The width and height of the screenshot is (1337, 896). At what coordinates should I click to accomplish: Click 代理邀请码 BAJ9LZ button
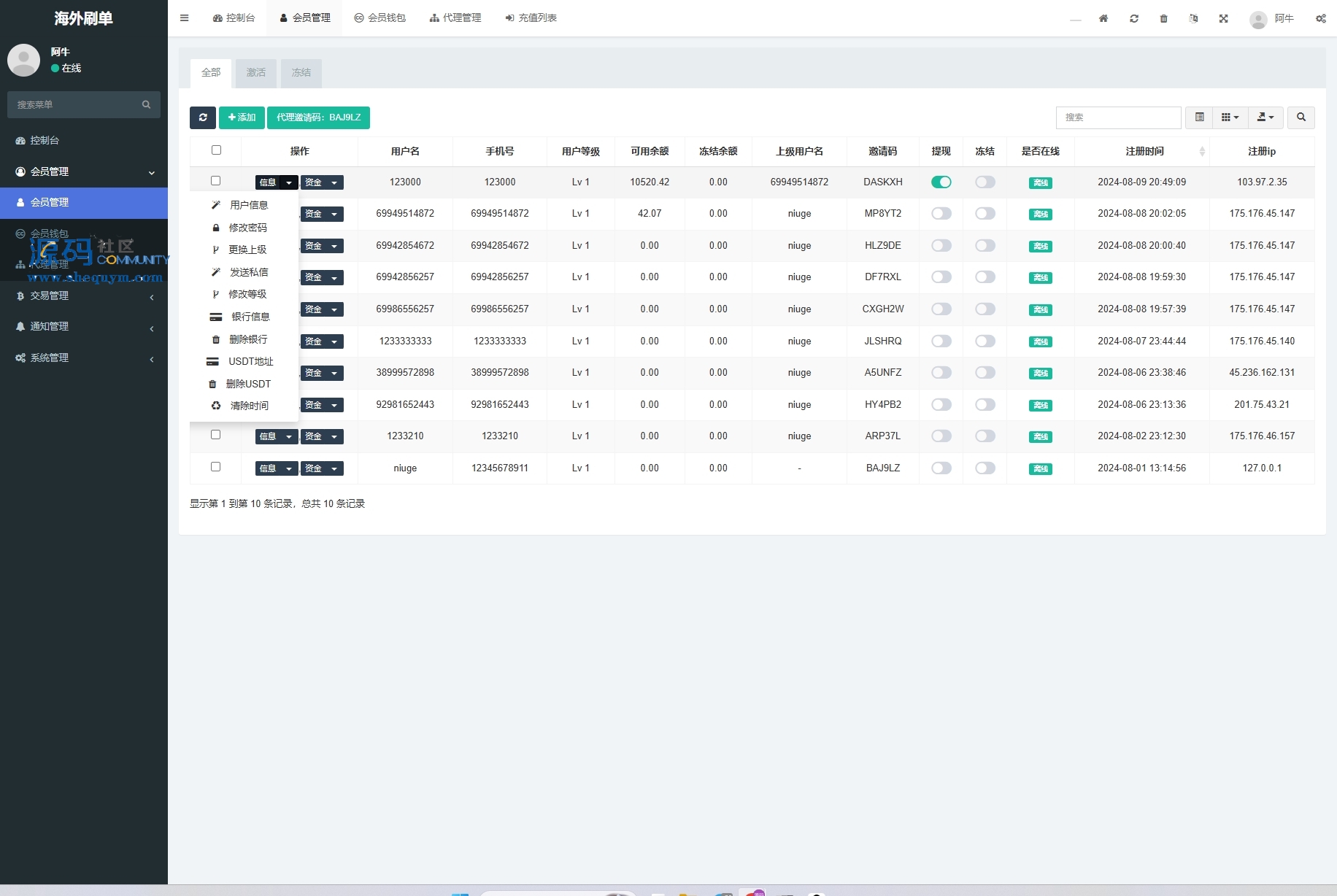(318, 117)
